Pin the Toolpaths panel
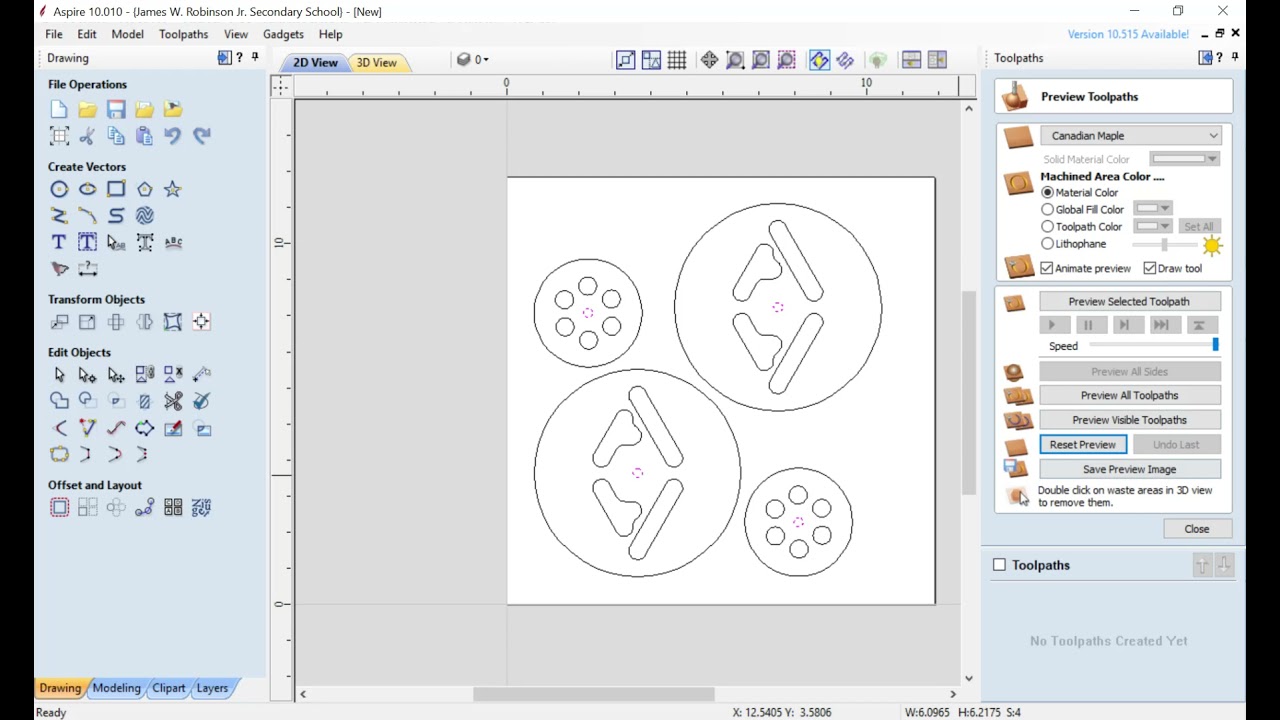This screenshot has width=1280, height=720. (x=1236, y=58)
